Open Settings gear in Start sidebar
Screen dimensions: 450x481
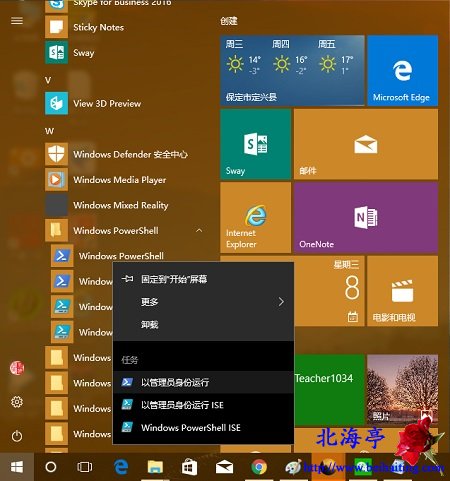tap(17, 402)
